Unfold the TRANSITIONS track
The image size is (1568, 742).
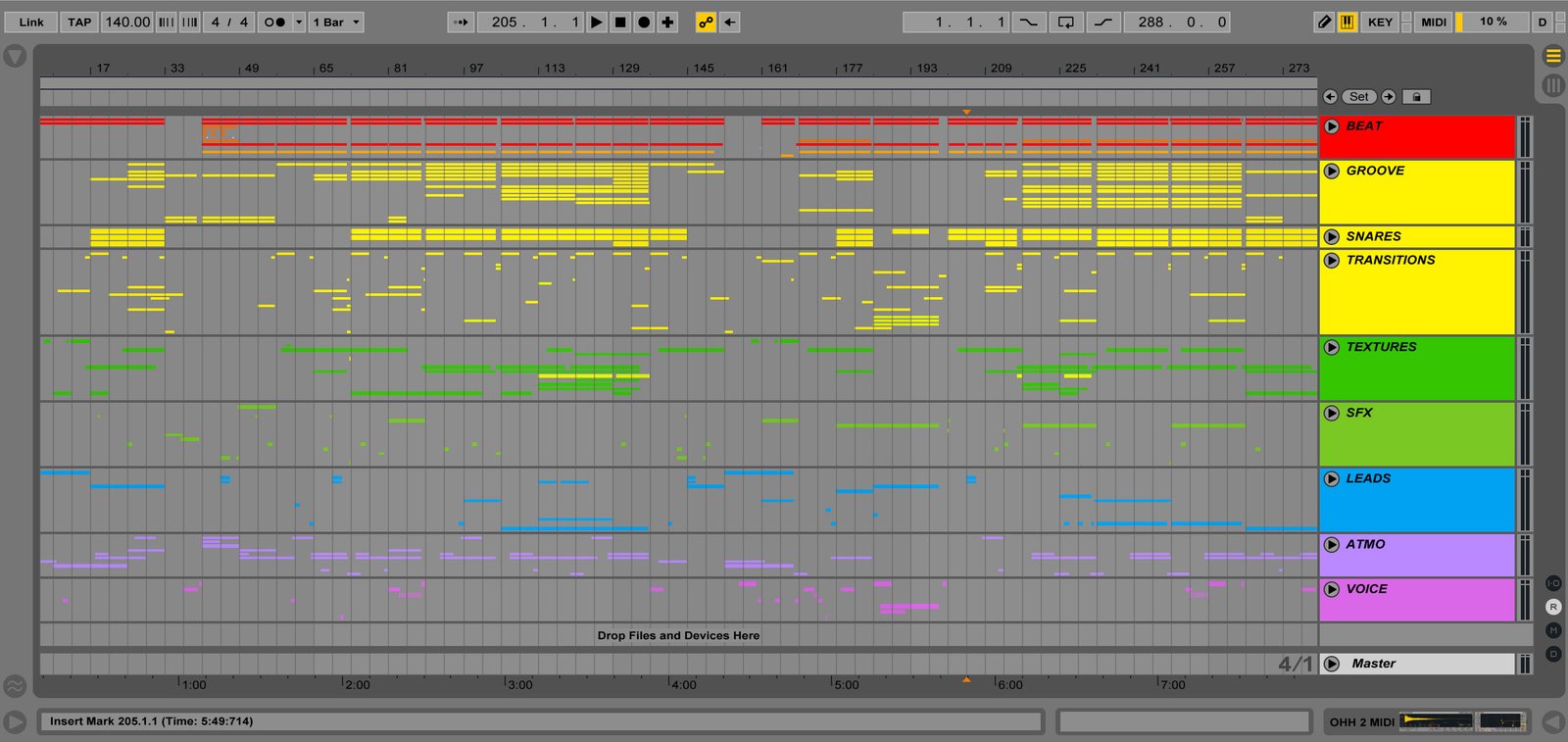coord(1332,260)
